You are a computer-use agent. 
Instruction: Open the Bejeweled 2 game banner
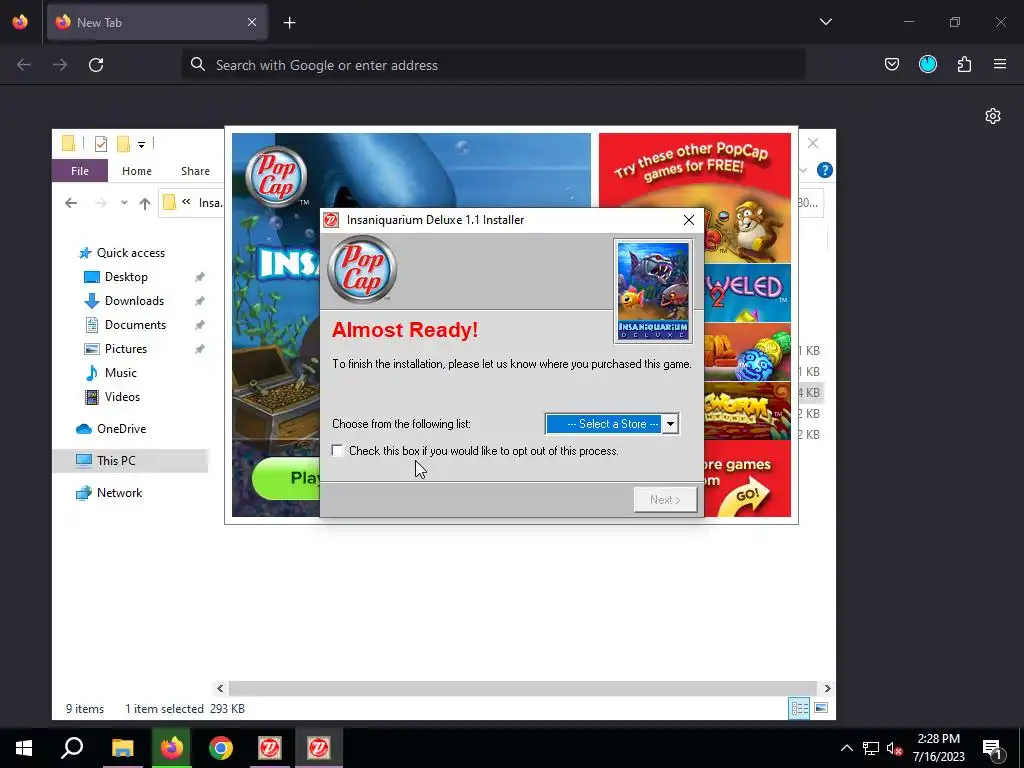click(748, 292)
